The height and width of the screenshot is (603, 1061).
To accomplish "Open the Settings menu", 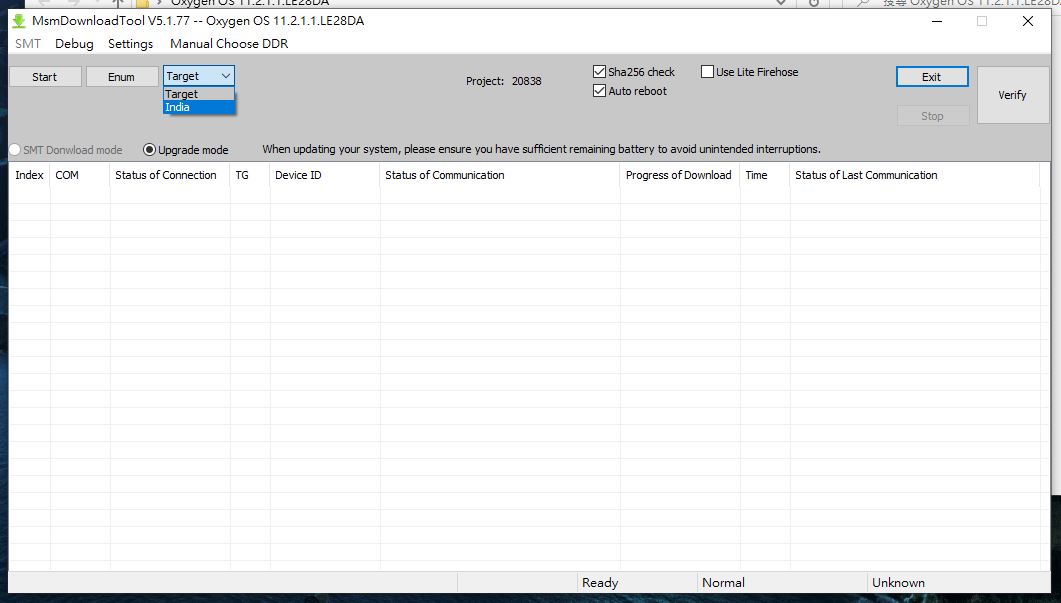I will click(x=131, y=44).
